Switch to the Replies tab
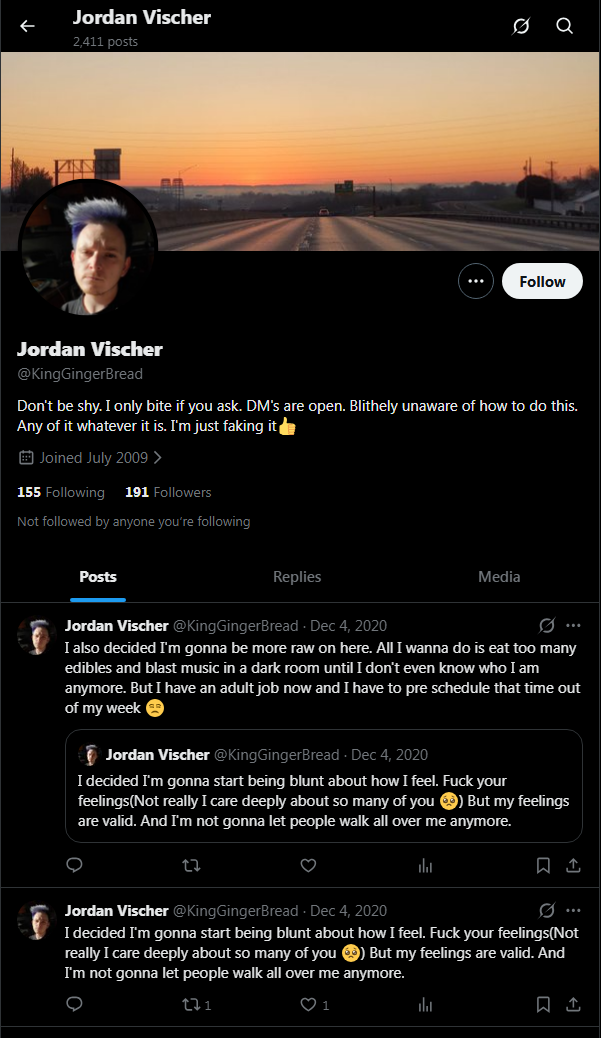Viewport: 601px width, 1038px height. tap(297, 576)
